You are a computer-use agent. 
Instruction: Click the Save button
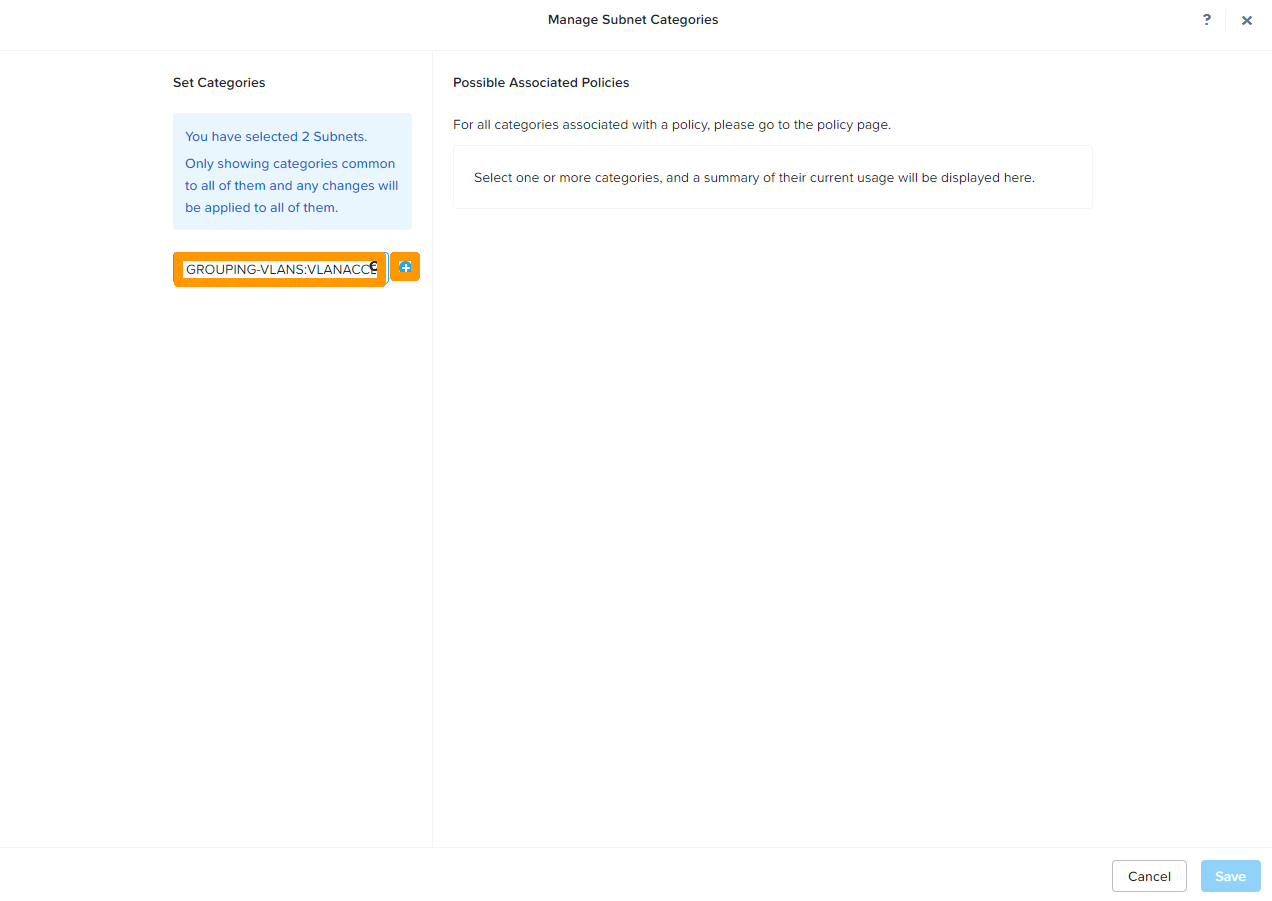(1230, 876)
